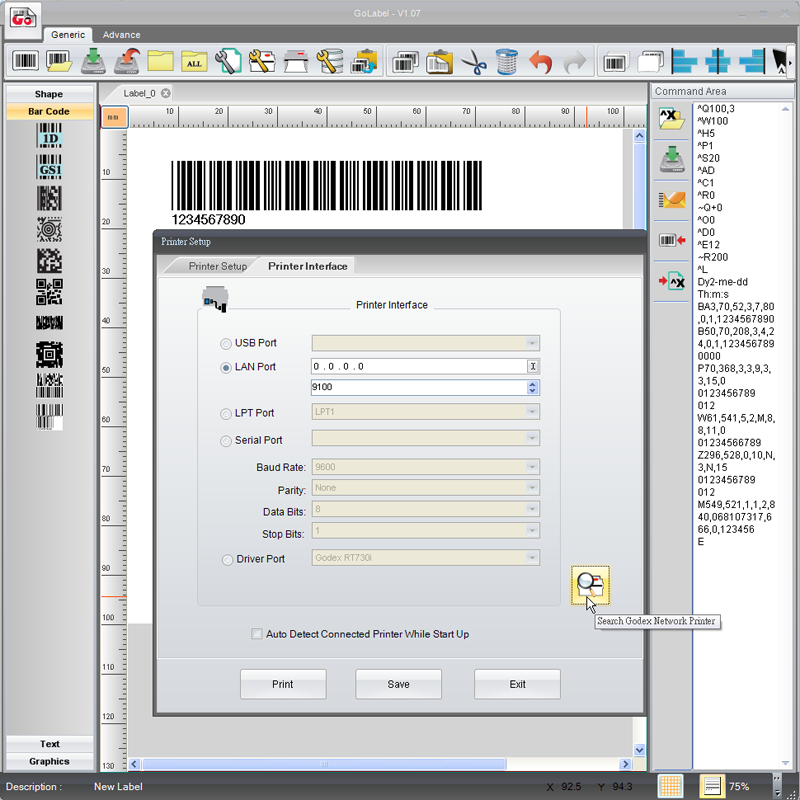Select the USB Port radio button
The image size is (800, 800).
(x=226, y=343)
